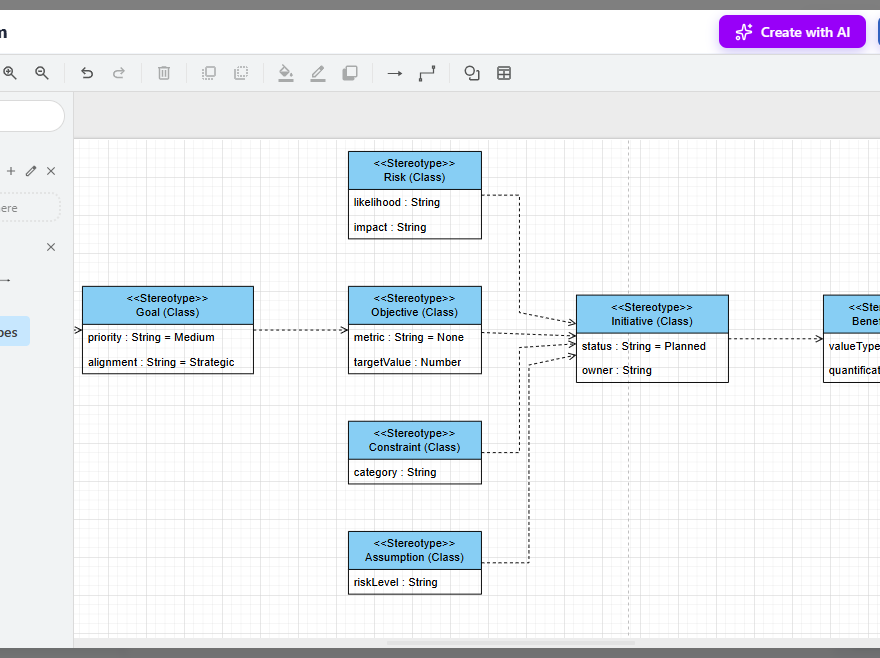Close the sidebar panel with the X

50,247
